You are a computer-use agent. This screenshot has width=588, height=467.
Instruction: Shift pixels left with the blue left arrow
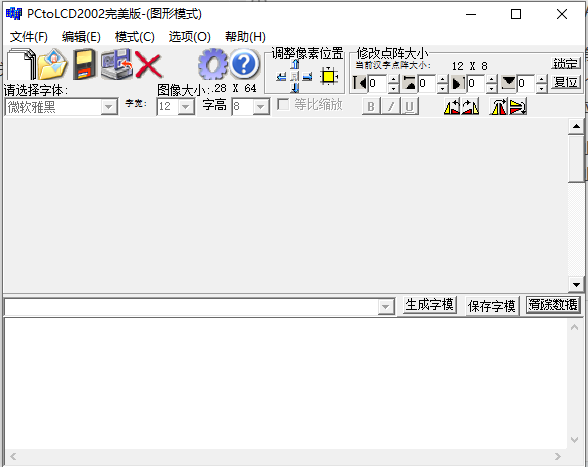click(x=281, y=77)
